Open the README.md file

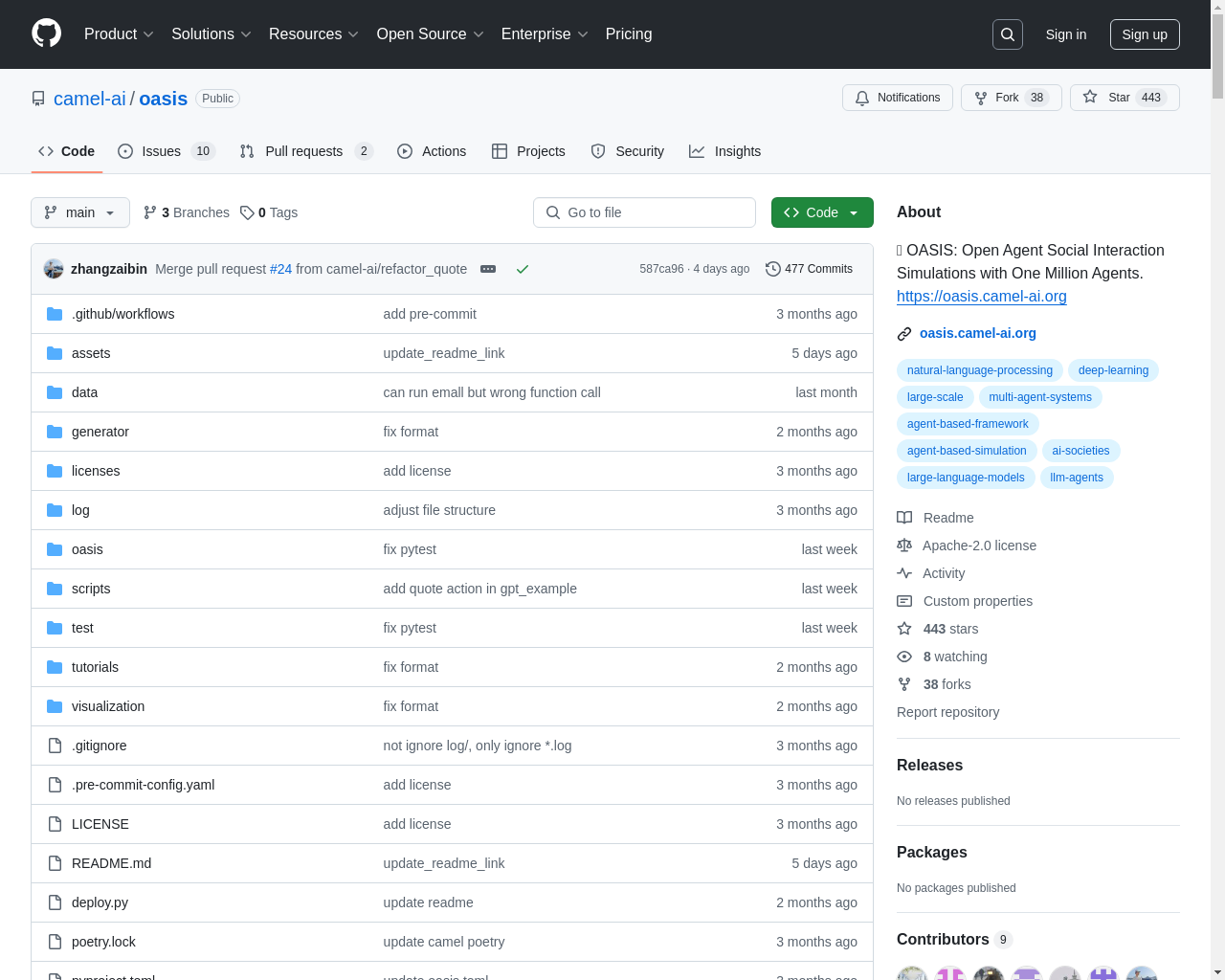(111, 863)
